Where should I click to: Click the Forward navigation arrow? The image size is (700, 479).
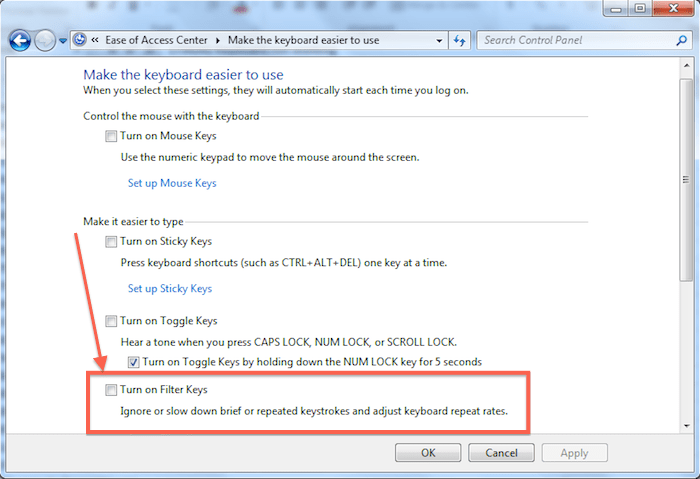point(45,41)
